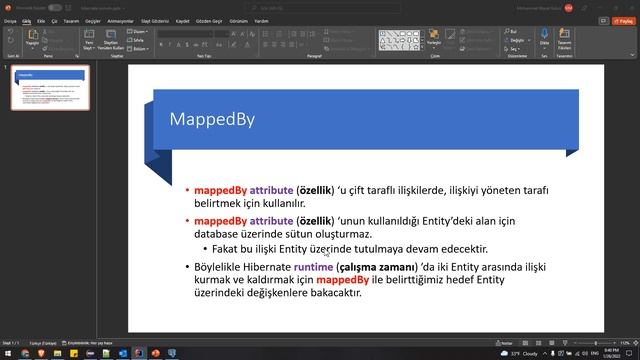Click the text highlight color icon
640x360 pixels.
[234, 44]
